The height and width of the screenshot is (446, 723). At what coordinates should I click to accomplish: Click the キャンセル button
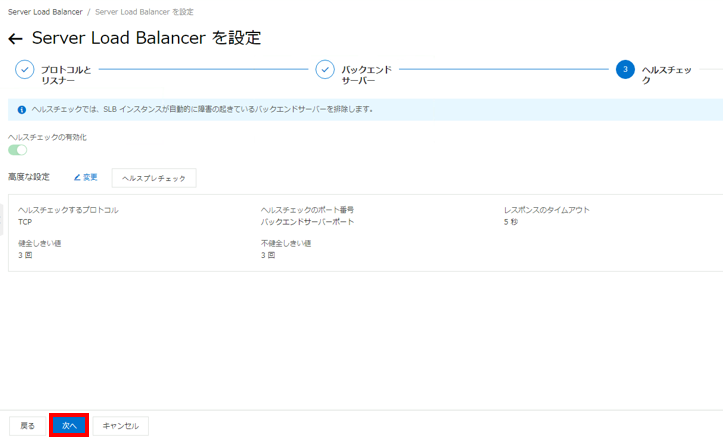(x=121, y=426)
